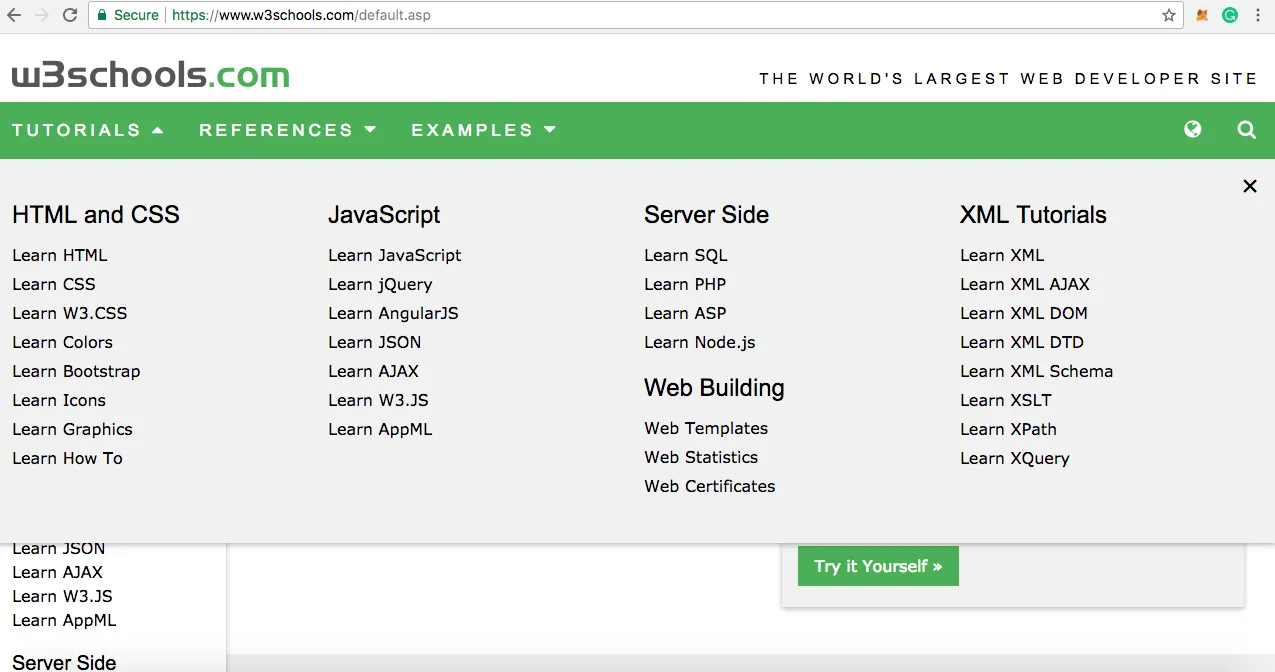Open Learn XQuery tutorial
Image resolution: width=1275 pixels, height=672 pixels.
coord(1015,458)
